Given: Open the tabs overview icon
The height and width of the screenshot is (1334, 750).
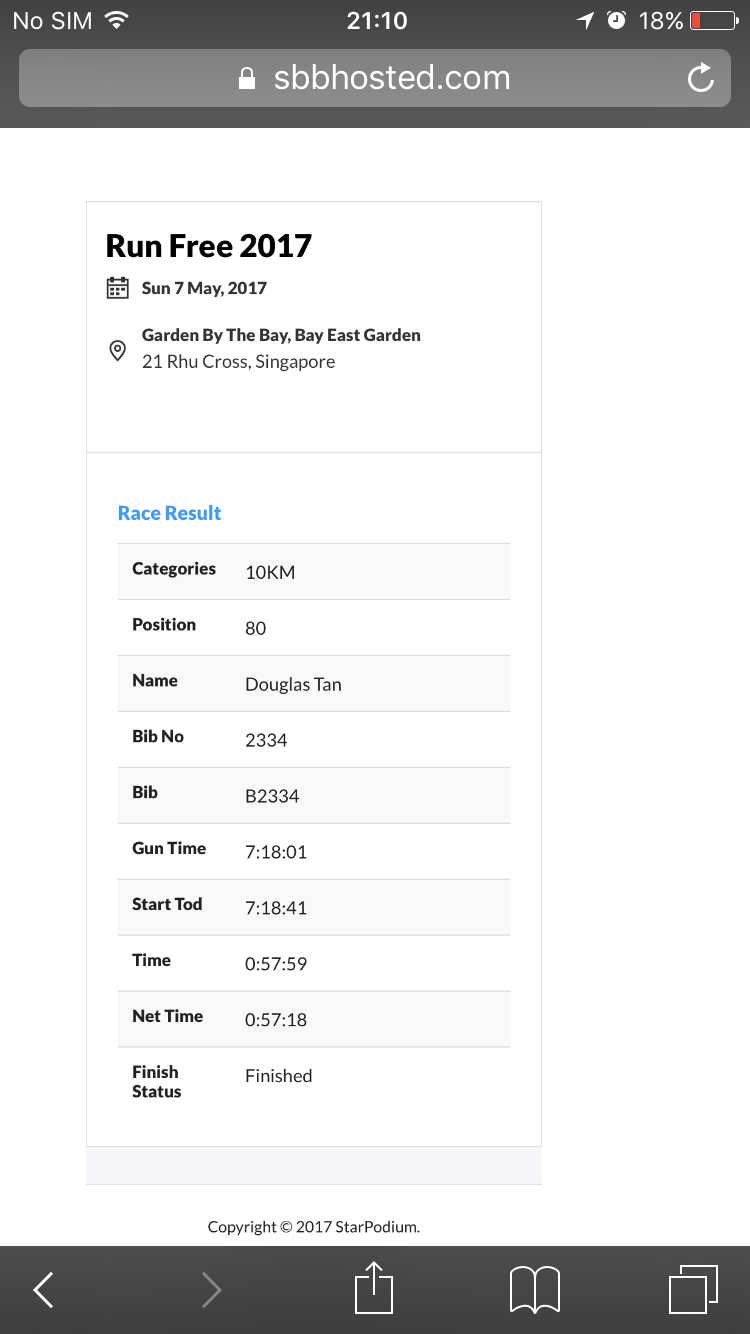Looking at the screenshot, I should coord(693,1289).
